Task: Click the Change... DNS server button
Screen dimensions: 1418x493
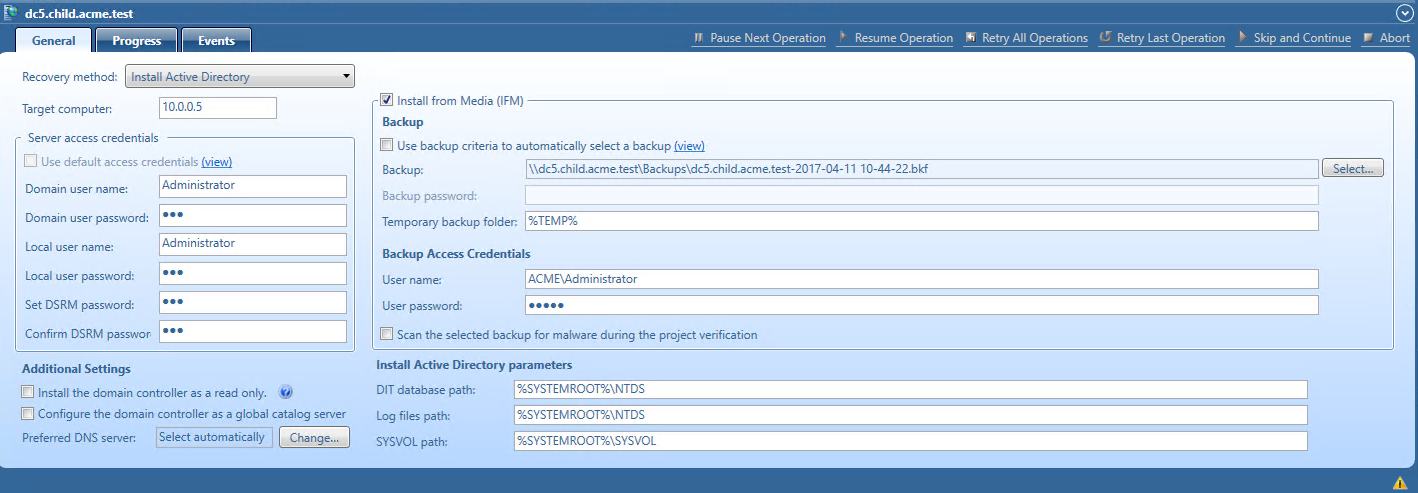Action: pos(314,437)
